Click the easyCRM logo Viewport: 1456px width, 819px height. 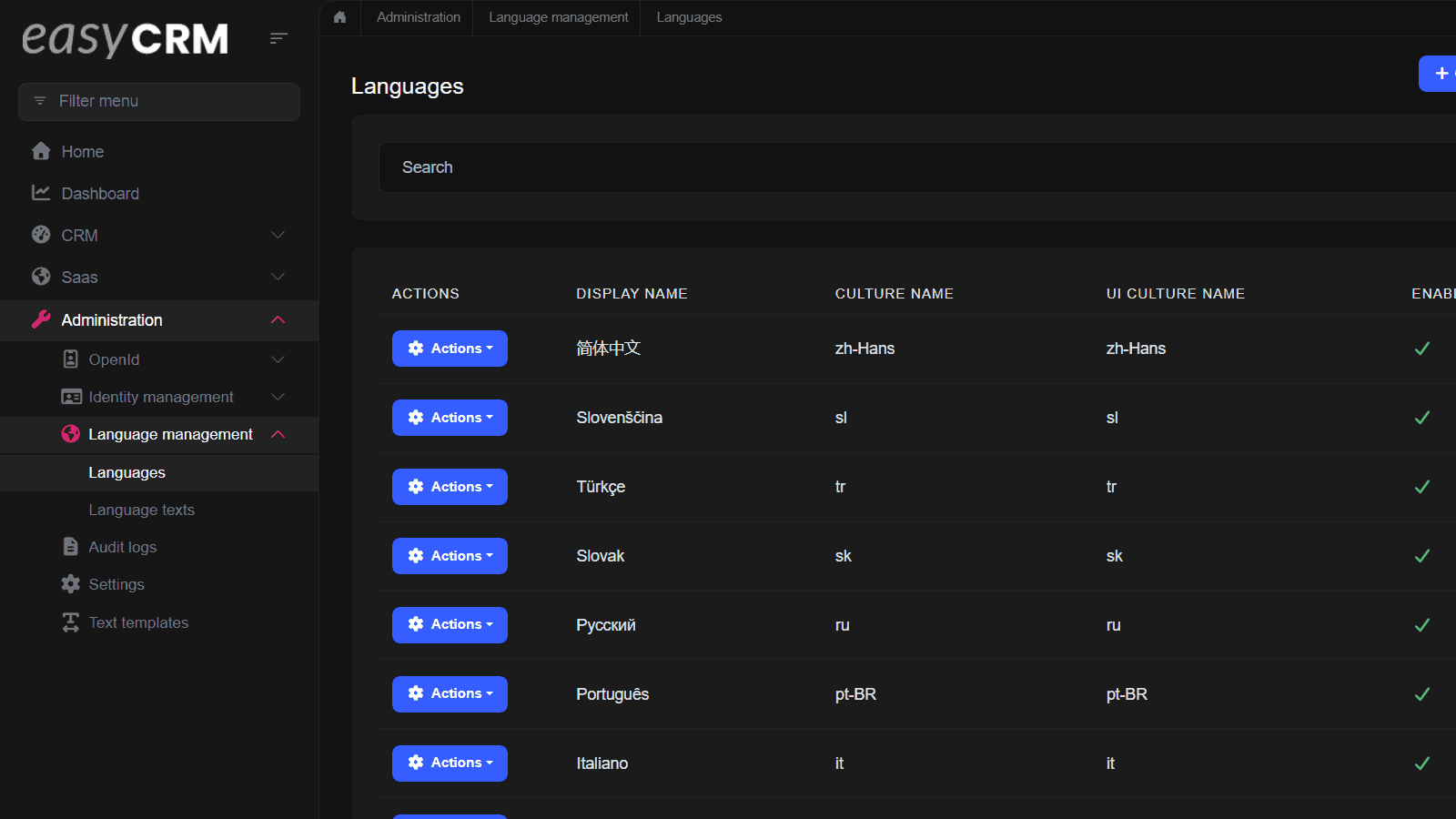tap(125, 38)
